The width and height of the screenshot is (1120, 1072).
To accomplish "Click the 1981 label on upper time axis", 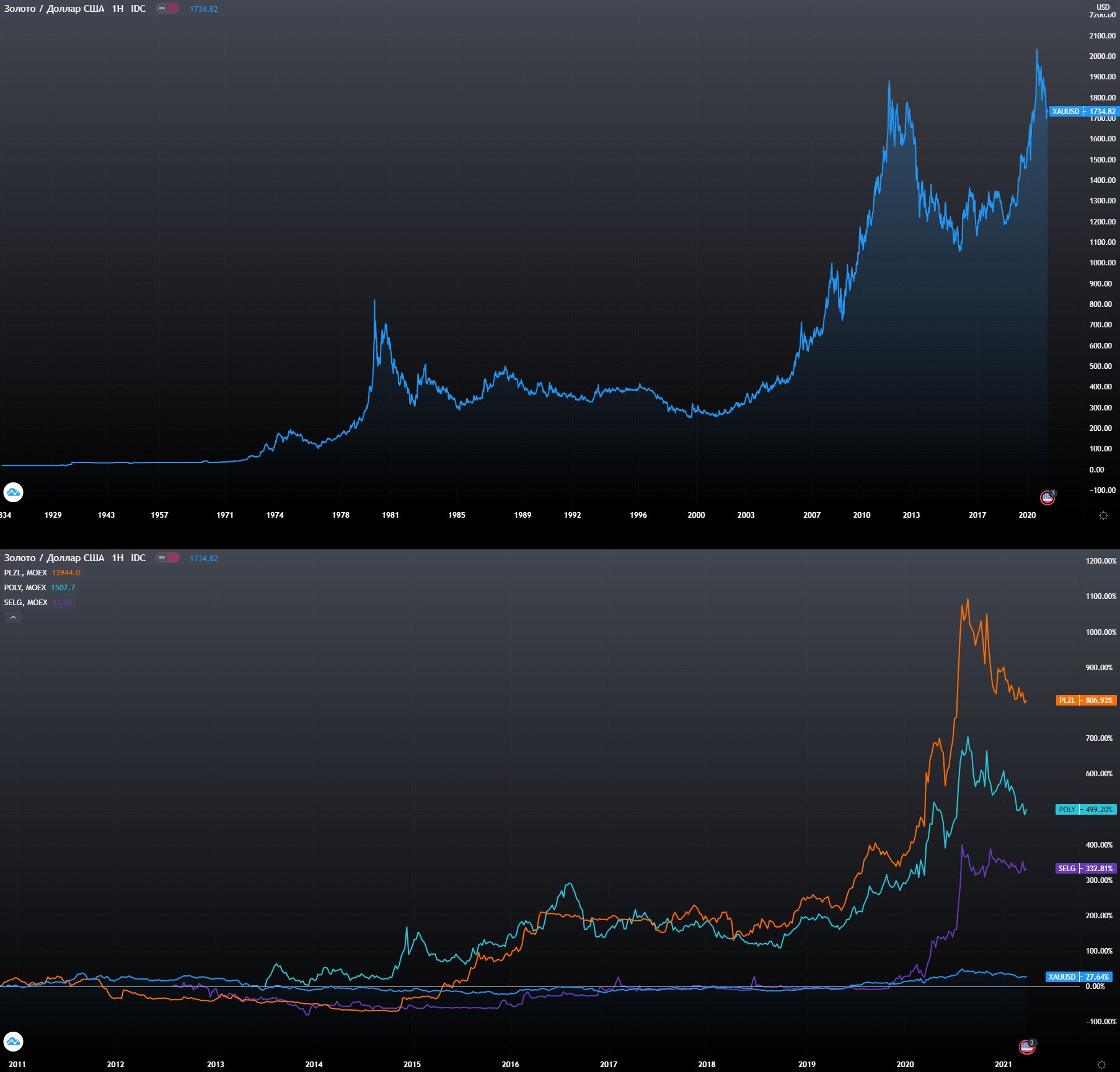I will (x=390, y=515).
